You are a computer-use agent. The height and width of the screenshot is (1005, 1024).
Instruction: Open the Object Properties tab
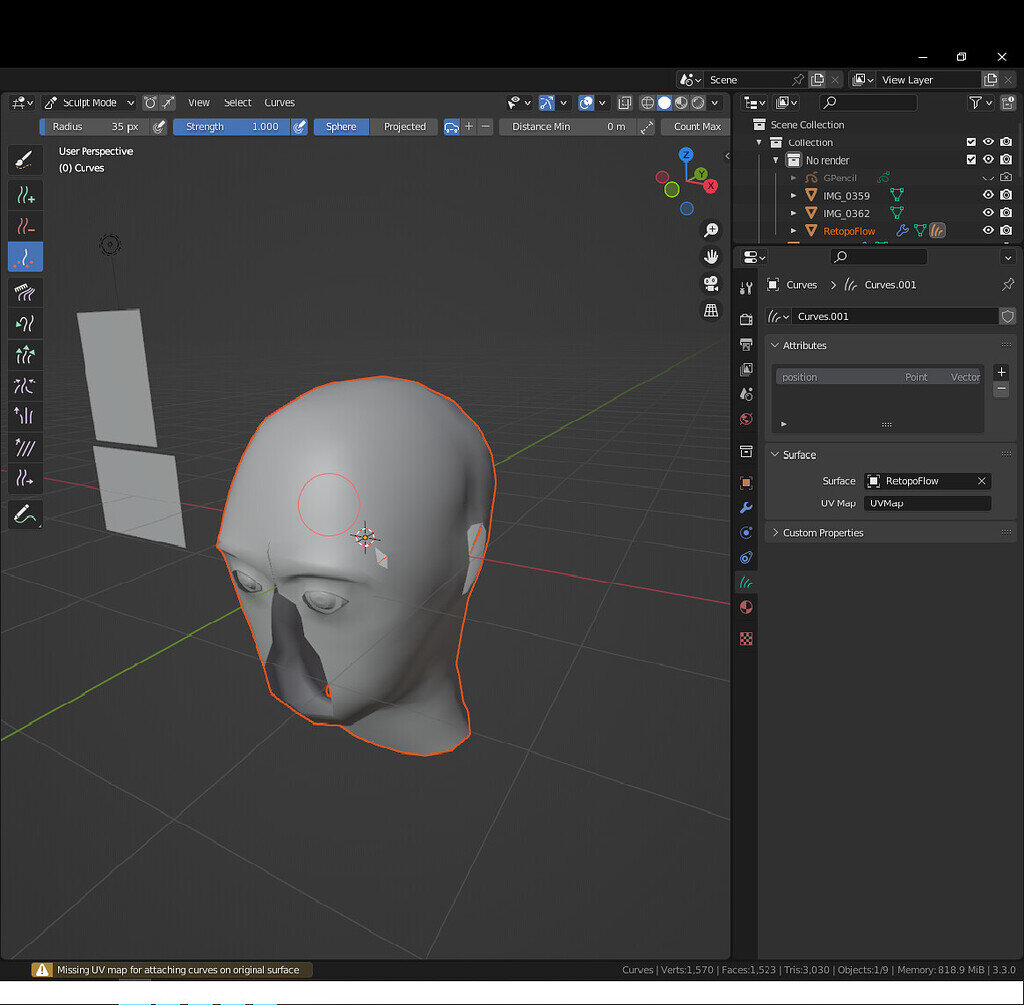pos(746,483)
